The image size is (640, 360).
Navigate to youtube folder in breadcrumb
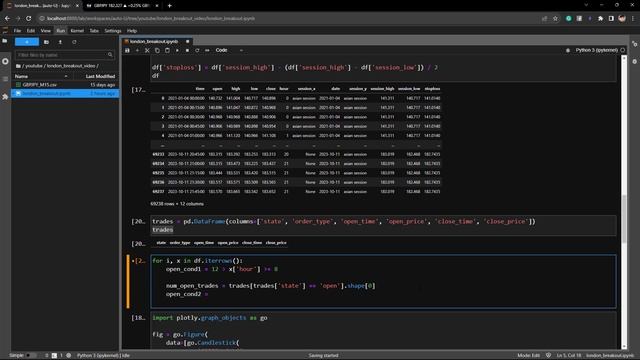[34, 66]
